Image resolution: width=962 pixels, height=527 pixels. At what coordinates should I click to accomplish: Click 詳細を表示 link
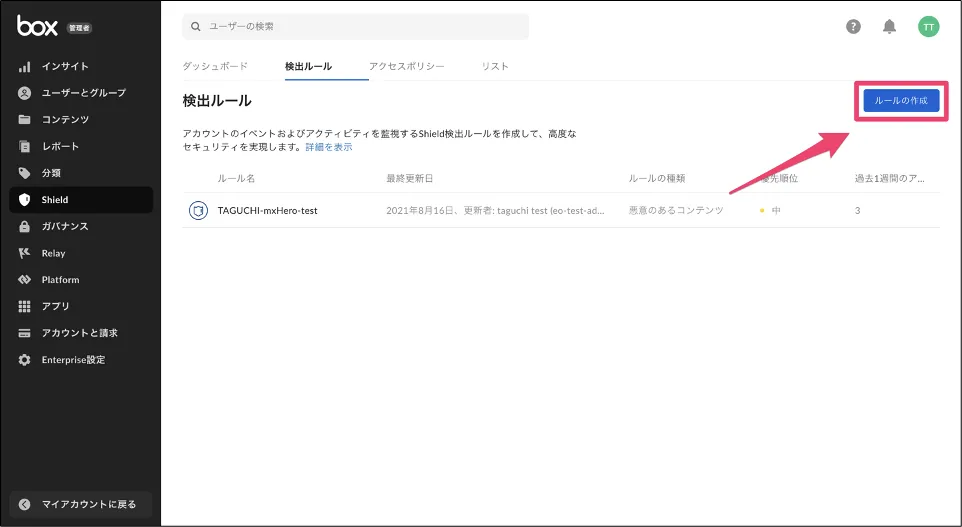point(328,146)
